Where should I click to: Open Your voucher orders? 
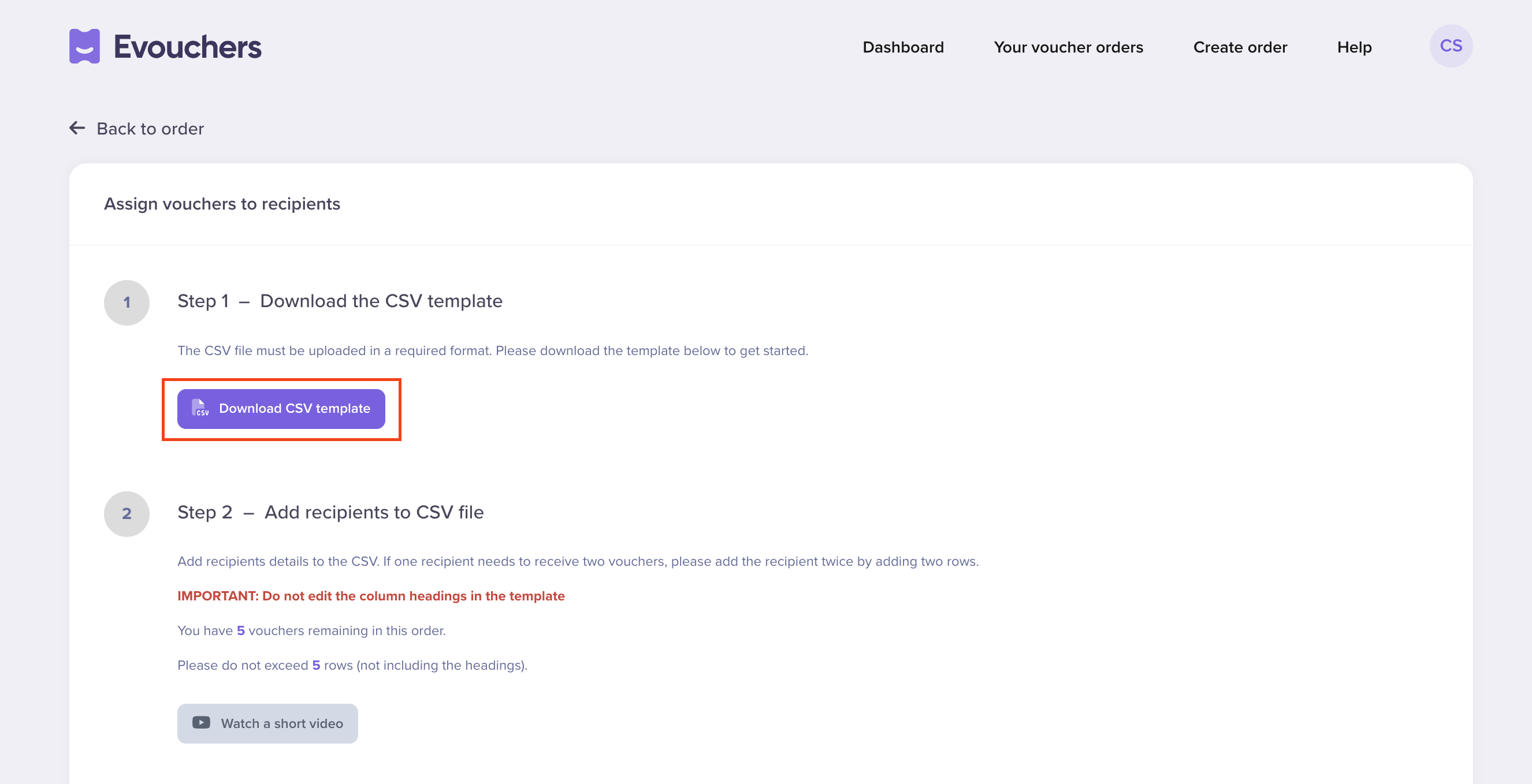pos(1068,47)
